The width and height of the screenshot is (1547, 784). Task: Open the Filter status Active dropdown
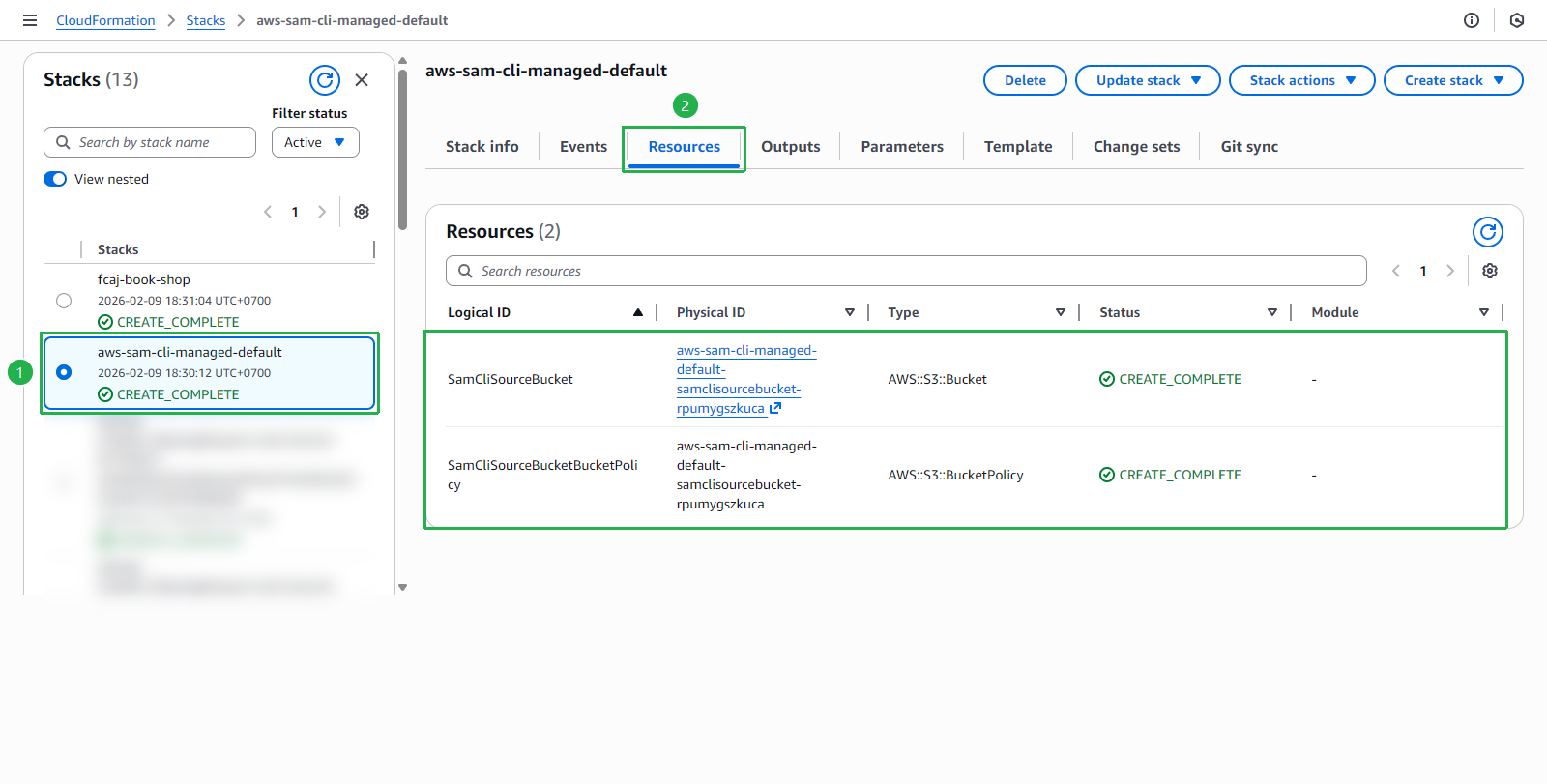coord(315,142)
